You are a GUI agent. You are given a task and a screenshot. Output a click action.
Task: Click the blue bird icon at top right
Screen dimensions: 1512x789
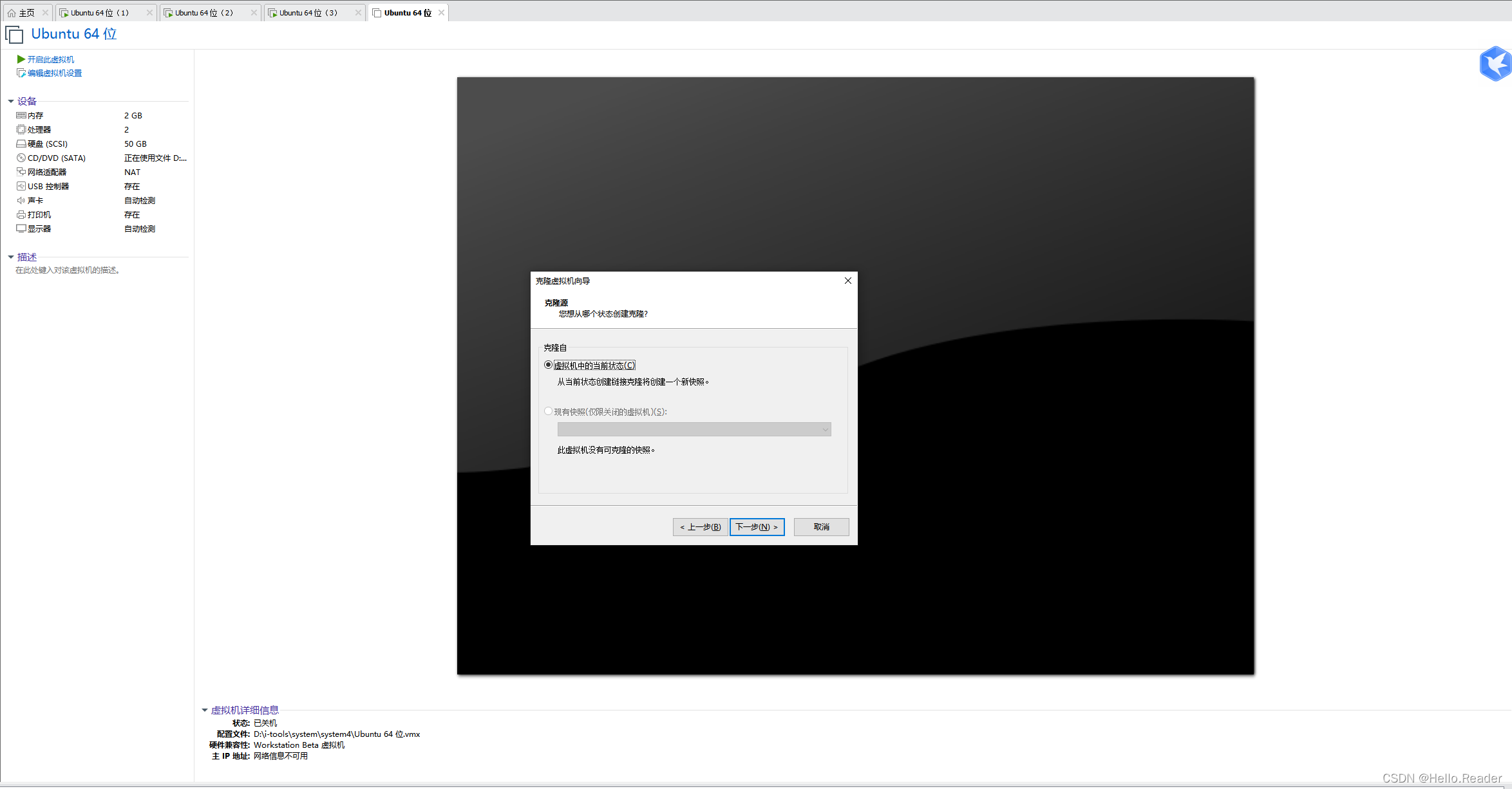[1495, 64]
